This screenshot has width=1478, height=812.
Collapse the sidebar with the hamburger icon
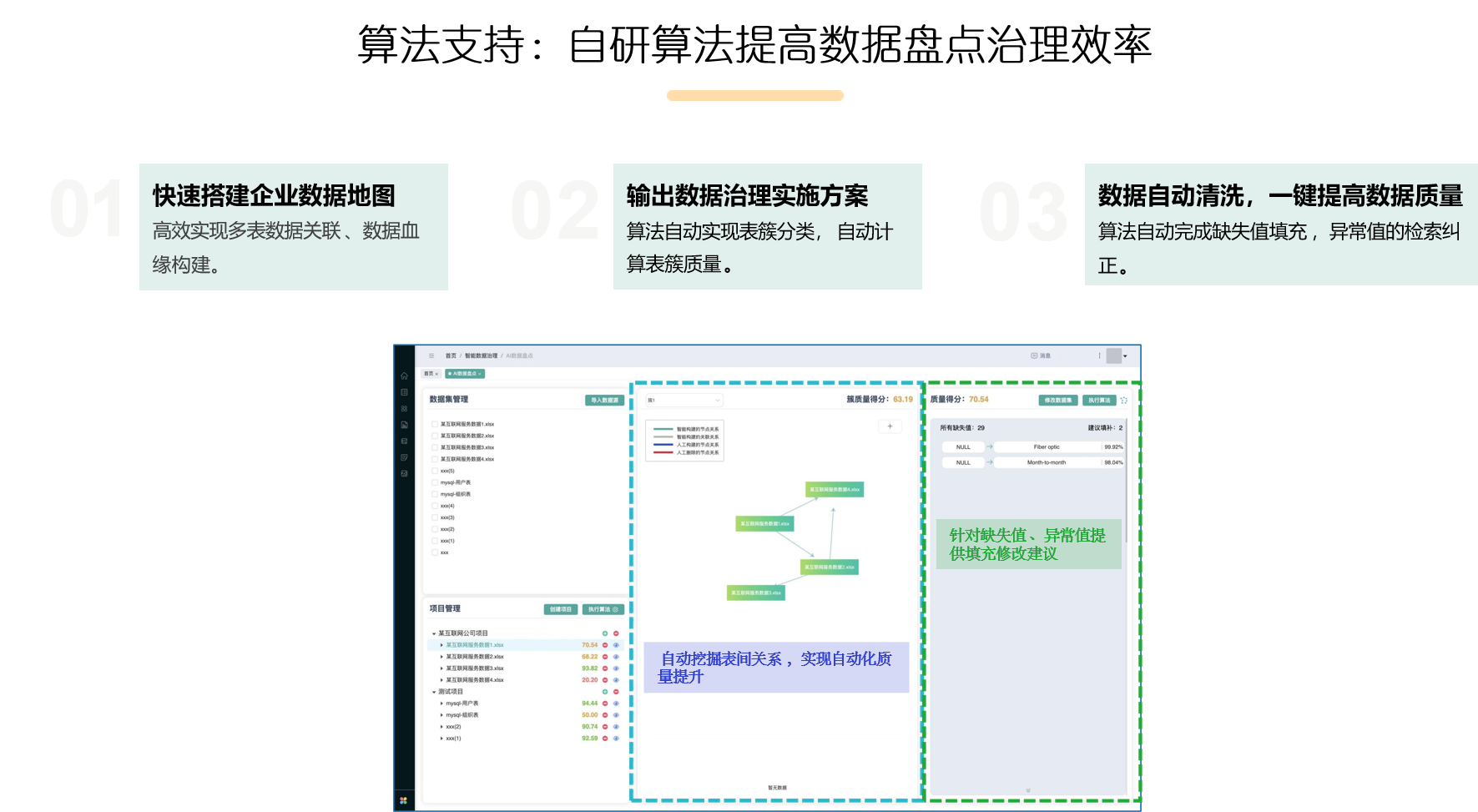pos(431,356)
